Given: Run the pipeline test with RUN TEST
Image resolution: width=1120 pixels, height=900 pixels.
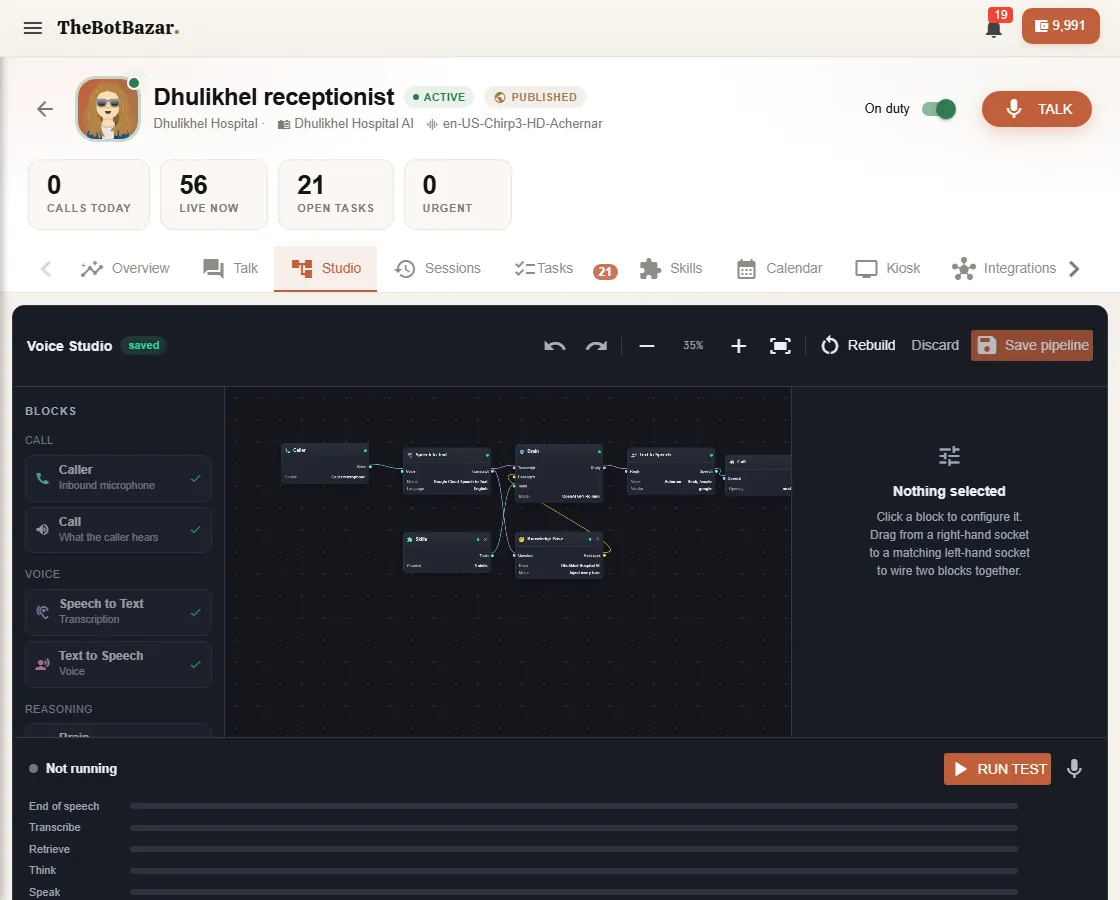Looking at the screenshot, I should tap(997, 769).
